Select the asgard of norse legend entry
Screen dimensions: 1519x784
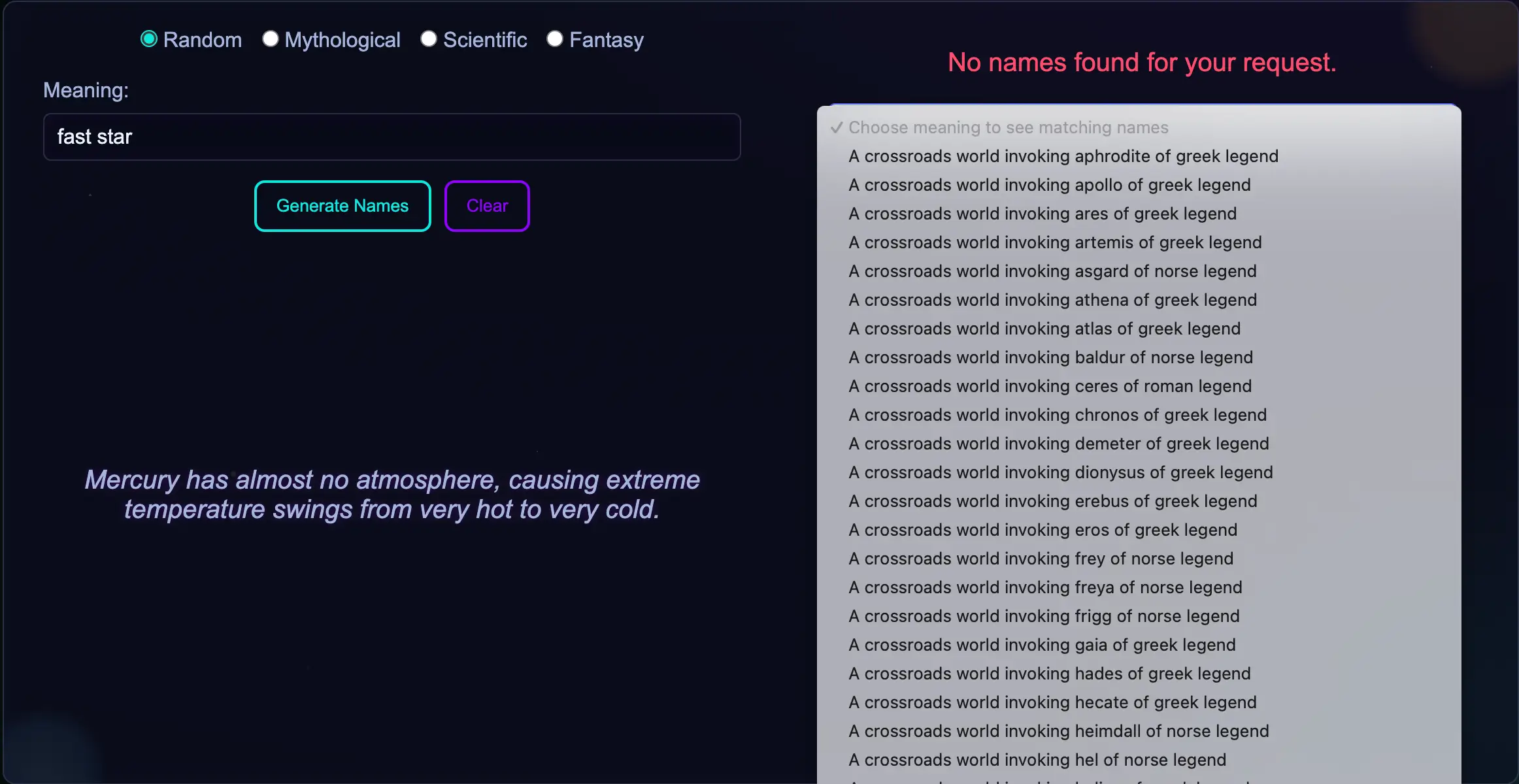click(1052, 271)
